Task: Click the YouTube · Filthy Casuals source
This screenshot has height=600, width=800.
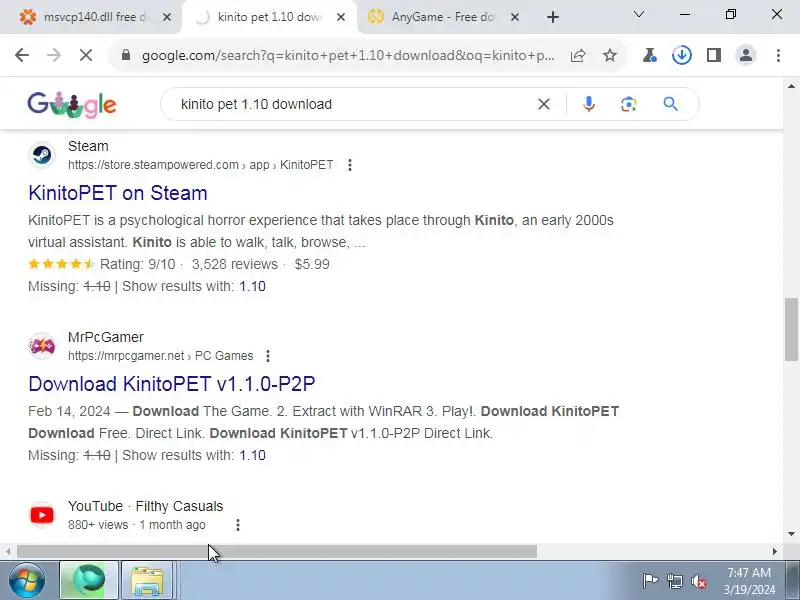Action: coord(145,506)
